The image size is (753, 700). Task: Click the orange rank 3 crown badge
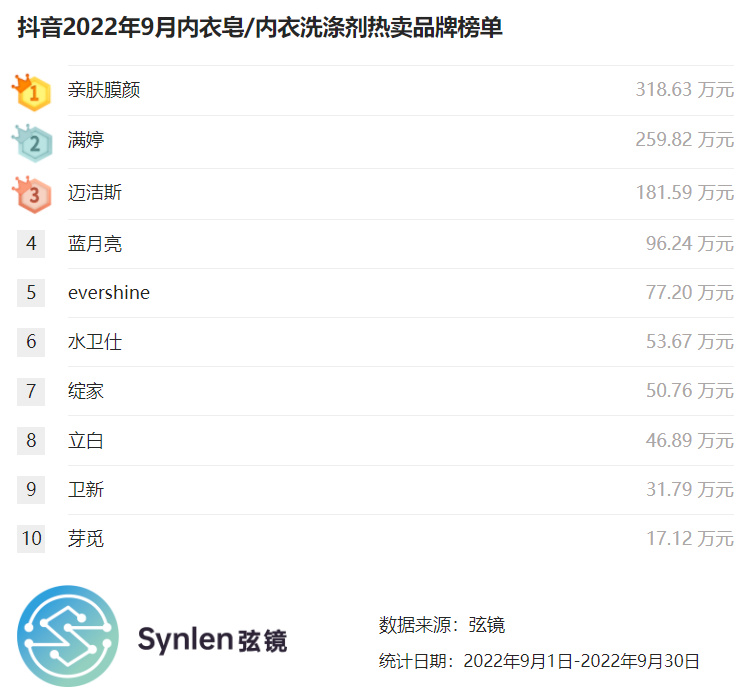point(32,194)
